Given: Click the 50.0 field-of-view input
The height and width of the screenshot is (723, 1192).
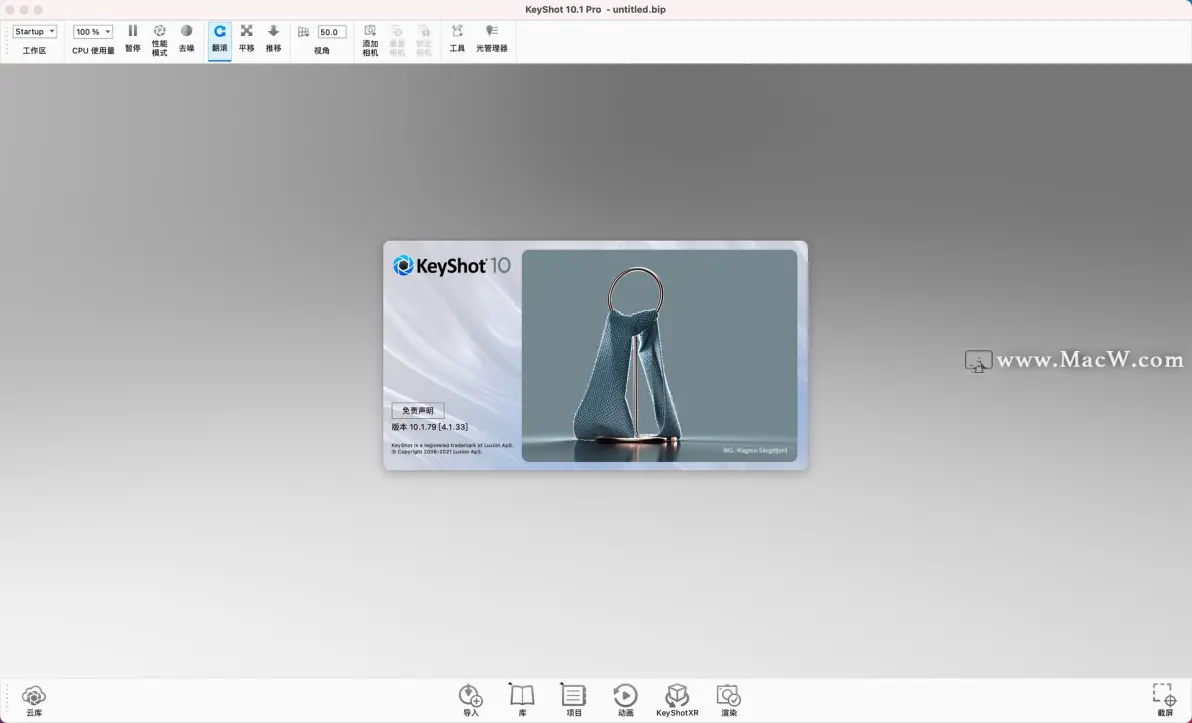Looking at the screenshot, I should [x=331, y=32].
